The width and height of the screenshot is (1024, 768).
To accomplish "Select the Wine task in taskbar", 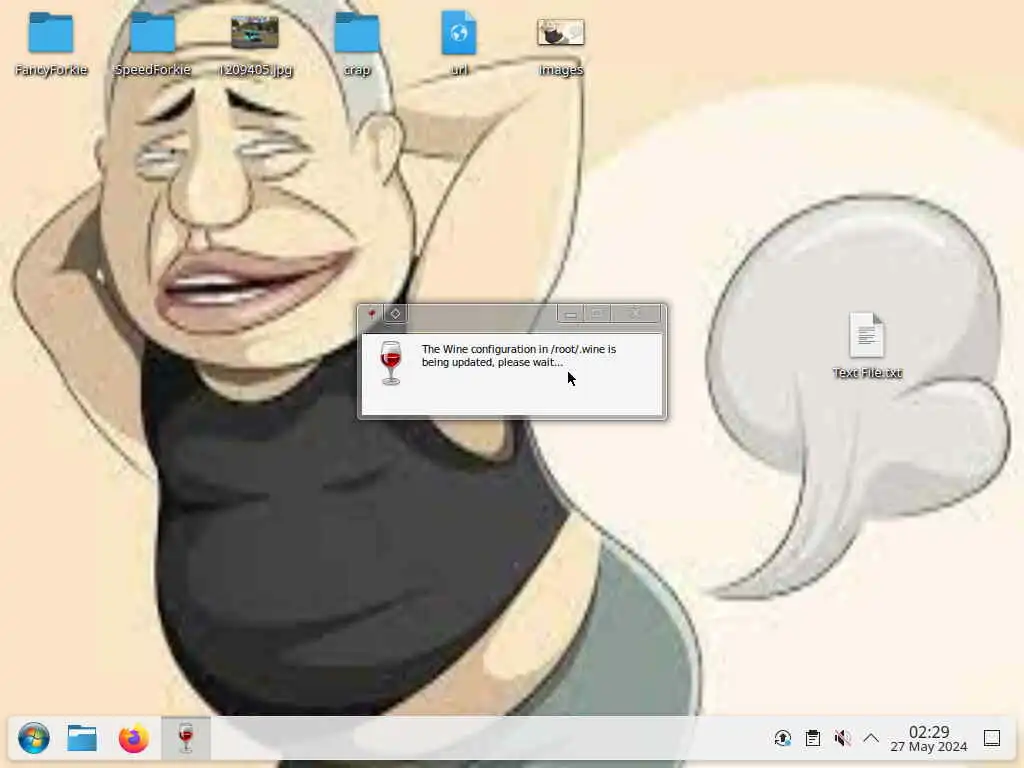I will pyautogui.click(x=186, y=738).
